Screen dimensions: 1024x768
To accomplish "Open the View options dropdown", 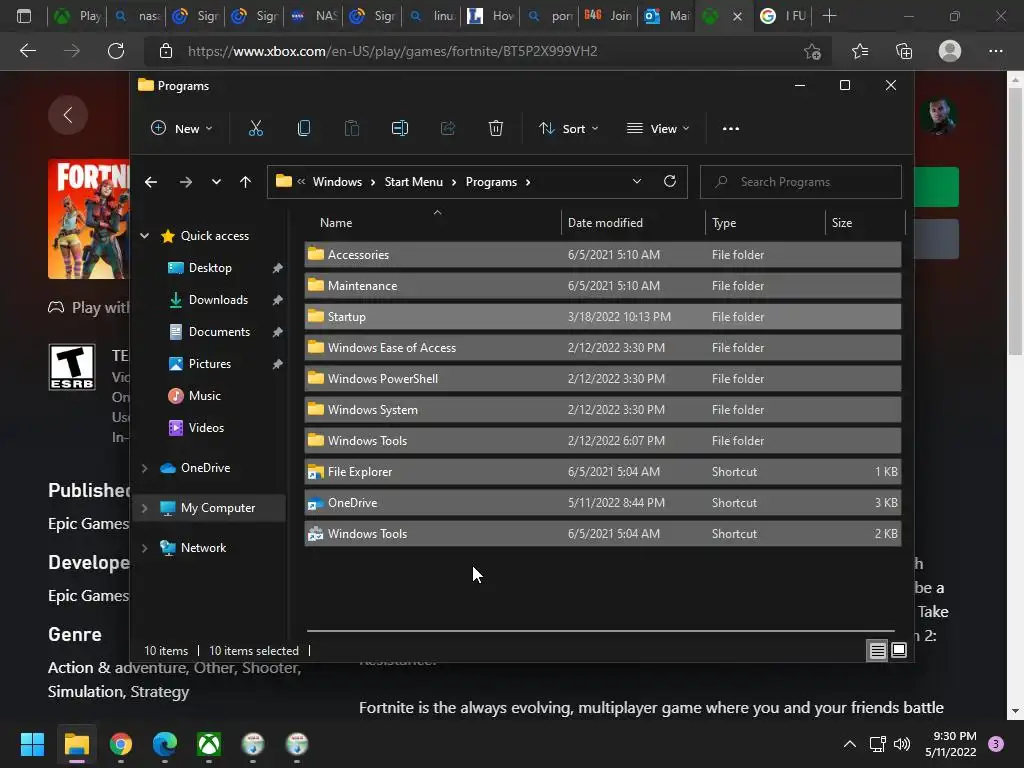I will click(658, 129).
